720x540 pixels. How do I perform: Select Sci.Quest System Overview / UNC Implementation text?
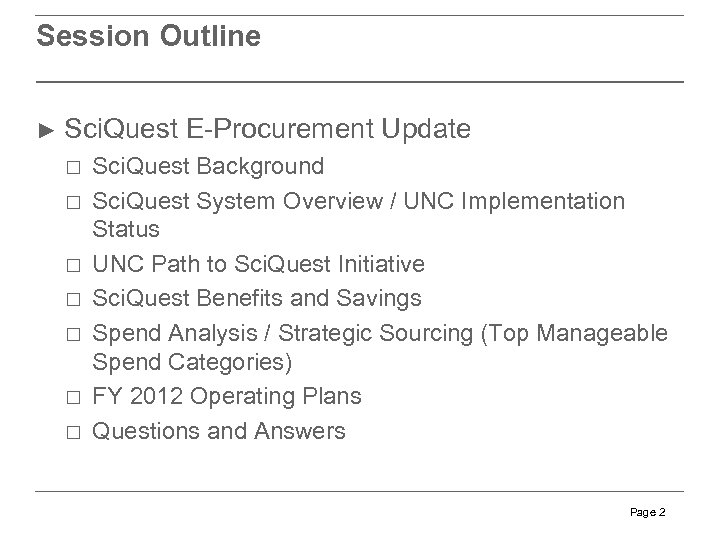coord(358,201)
